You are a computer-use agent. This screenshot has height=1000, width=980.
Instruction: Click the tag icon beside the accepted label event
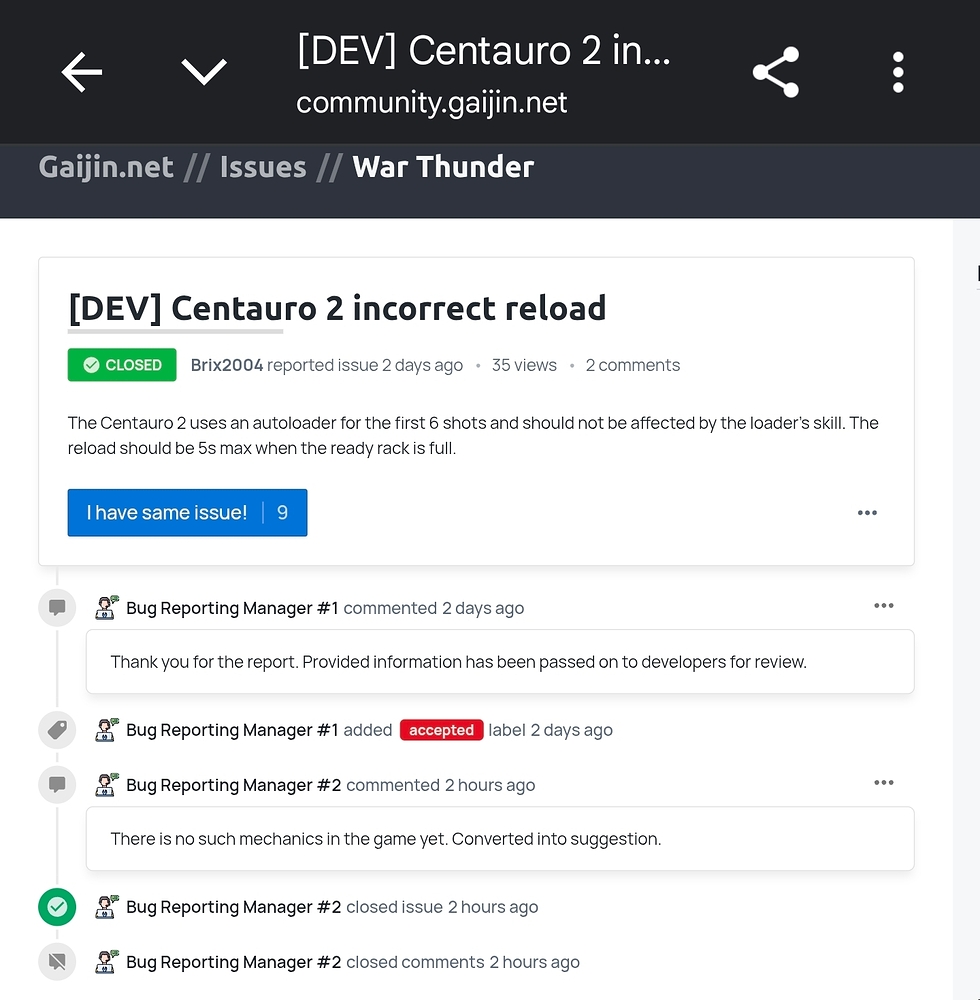[57, 730]
